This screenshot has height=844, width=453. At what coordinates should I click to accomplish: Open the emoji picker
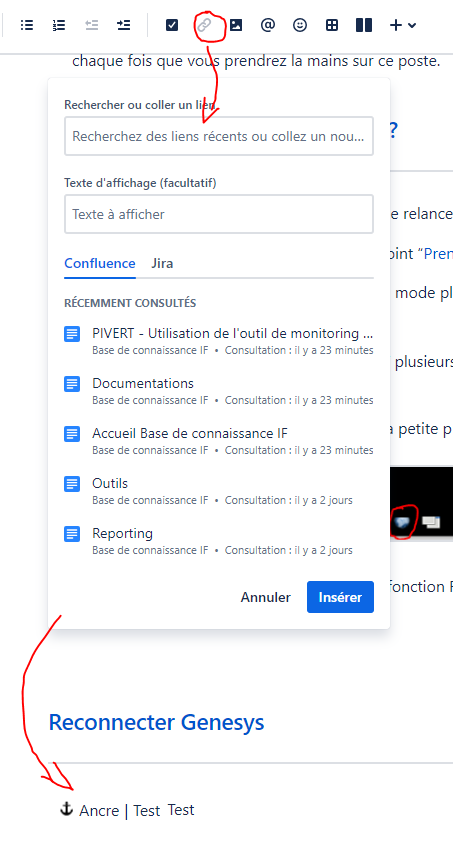pyautogui.click(x=300, y=25)
